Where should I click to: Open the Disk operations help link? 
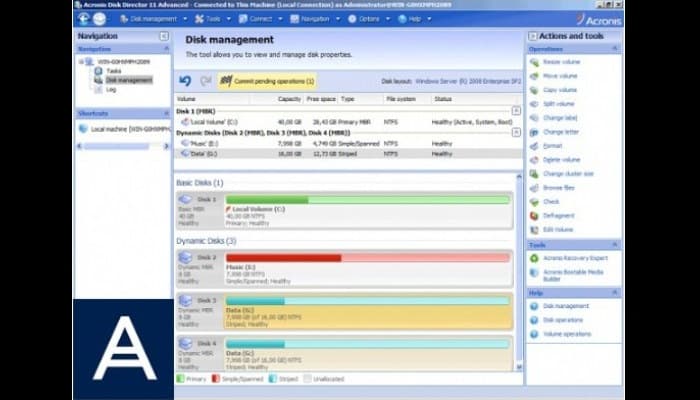tap(562, 320)
